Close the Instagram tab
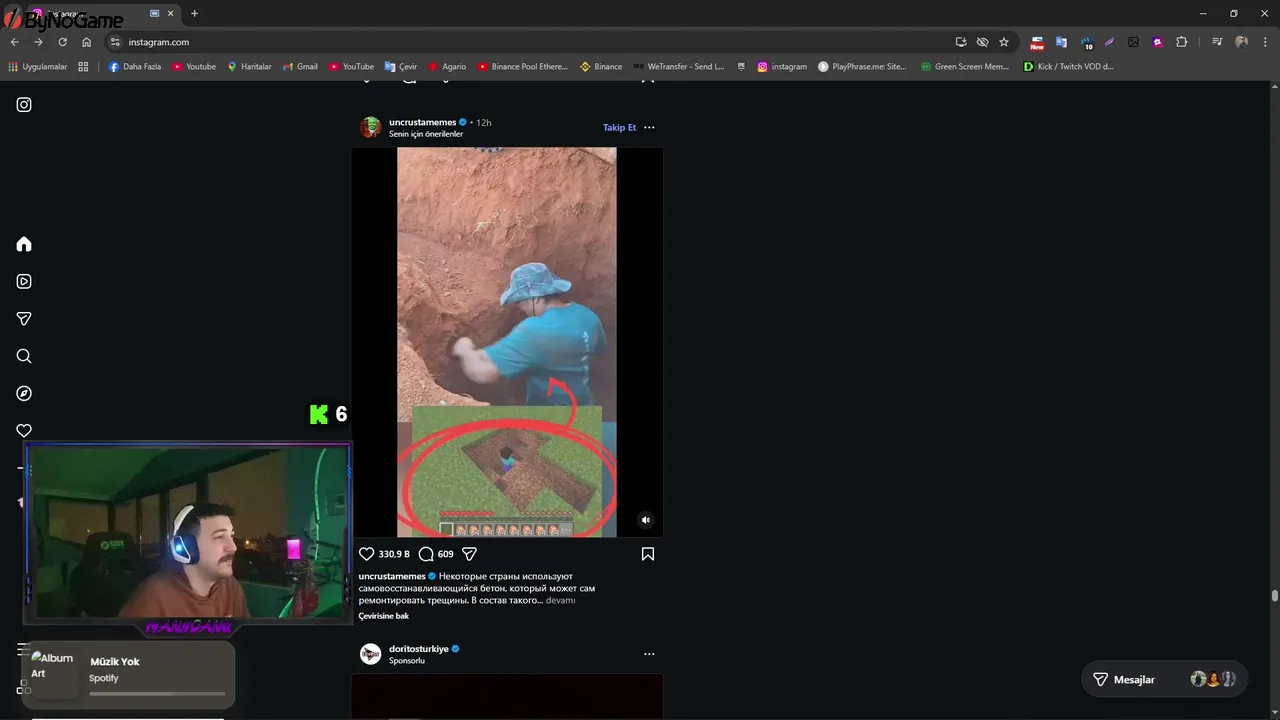1280x720 pixels. [171, 13]
